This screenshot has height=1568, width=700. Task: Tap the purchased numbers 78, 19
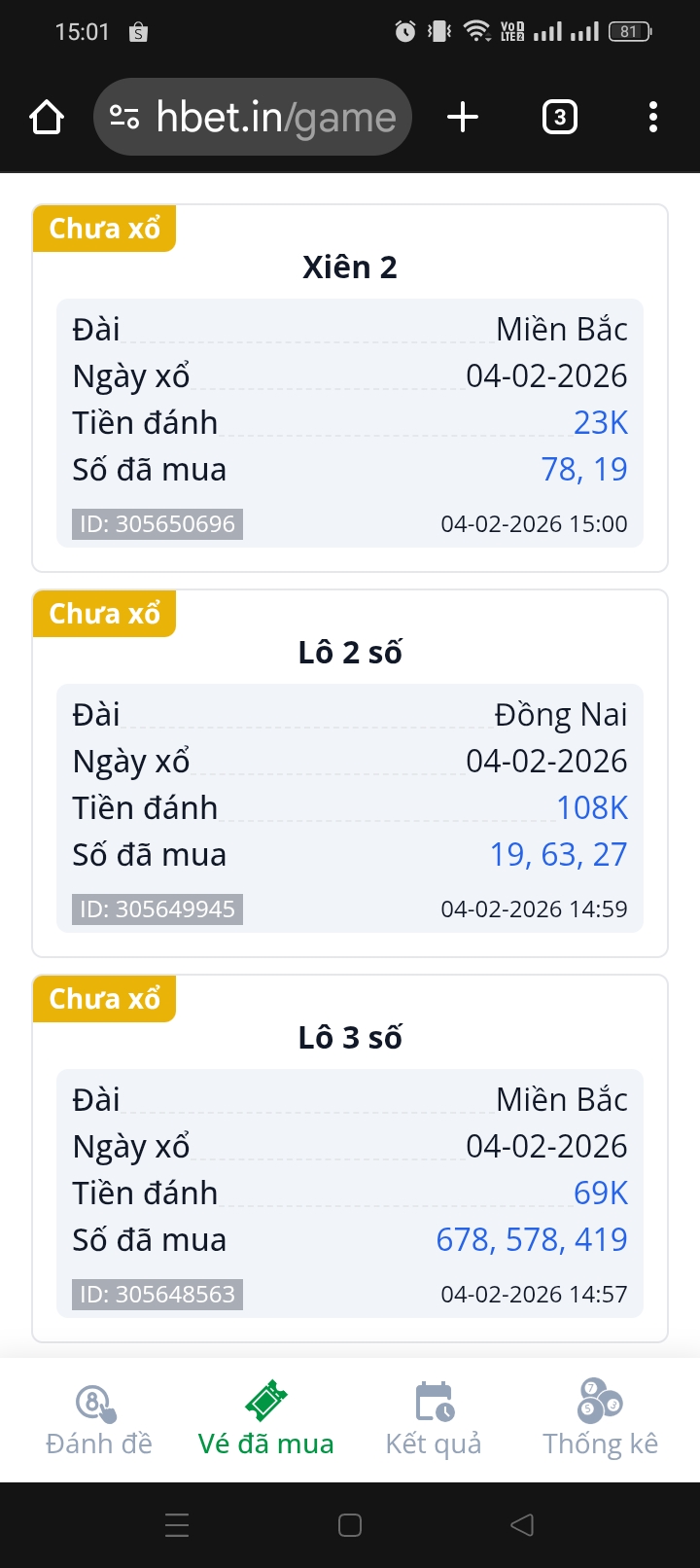[584, 469]
